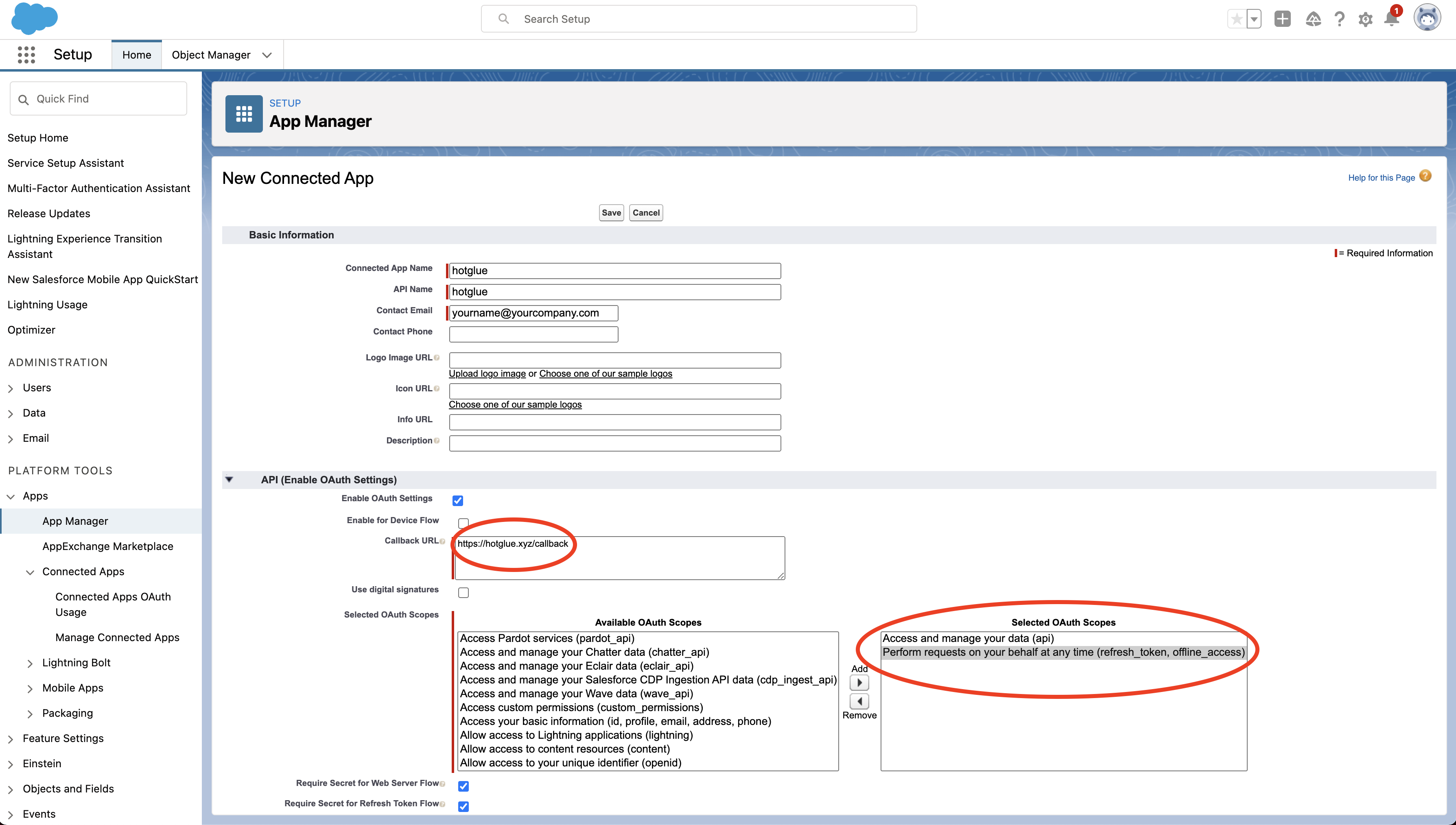
Task: Click the Save button
Action: click(611, 212)
